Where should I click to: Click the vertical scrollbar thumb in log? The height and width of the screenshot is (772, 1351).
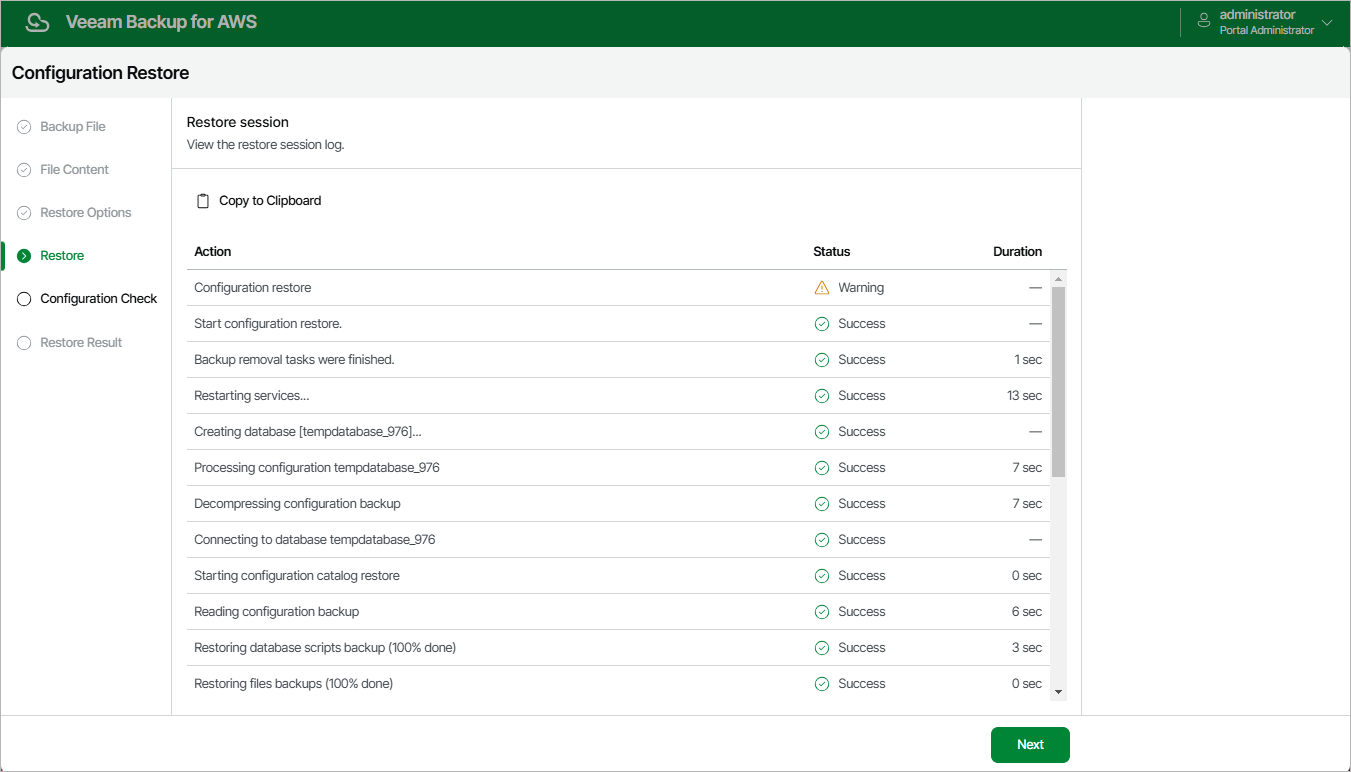point(1059,382)
